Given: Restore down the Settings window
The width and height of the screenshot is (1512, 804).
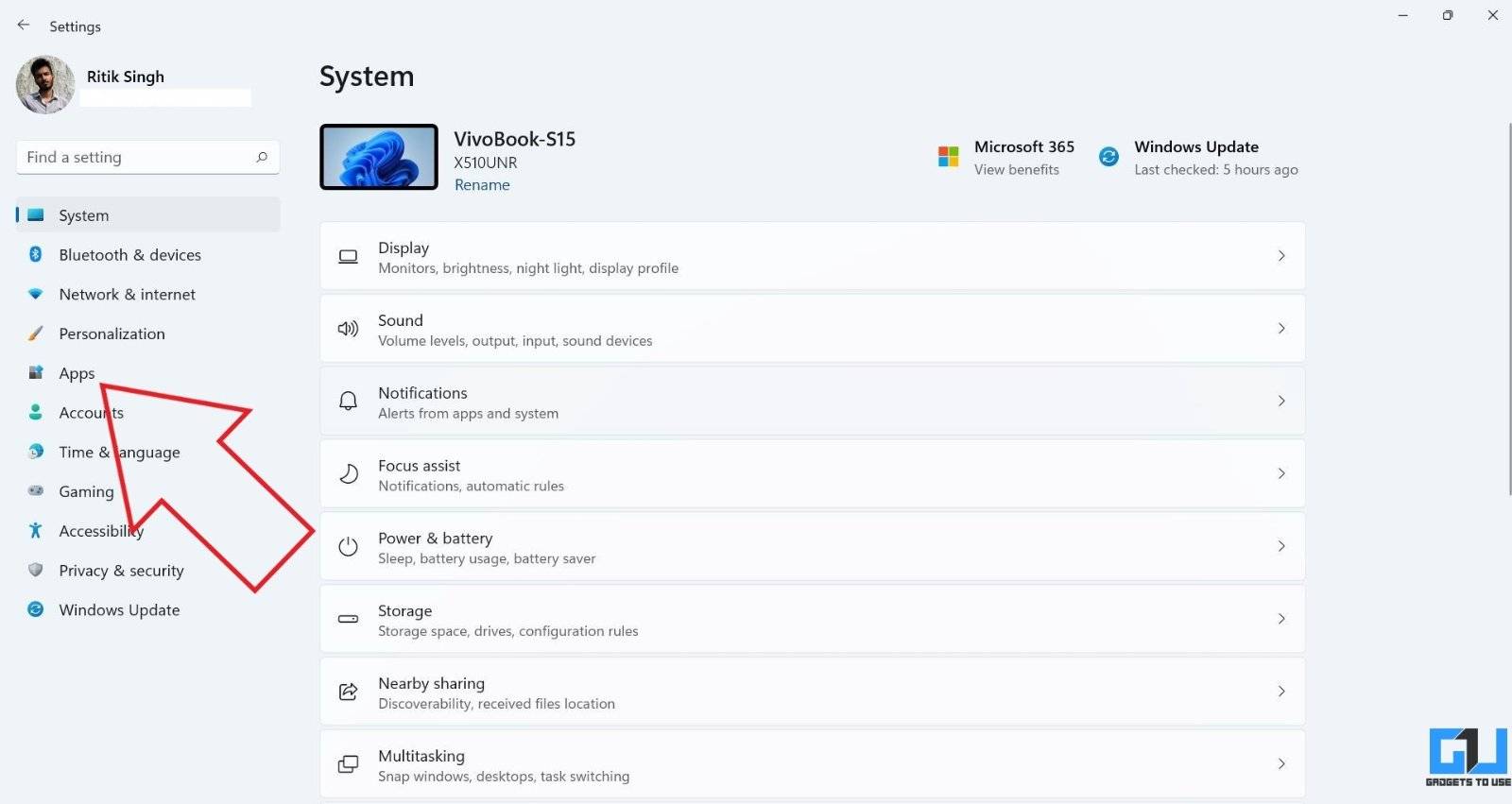Looking at the screenshot, I should (x=1448, y=15).
